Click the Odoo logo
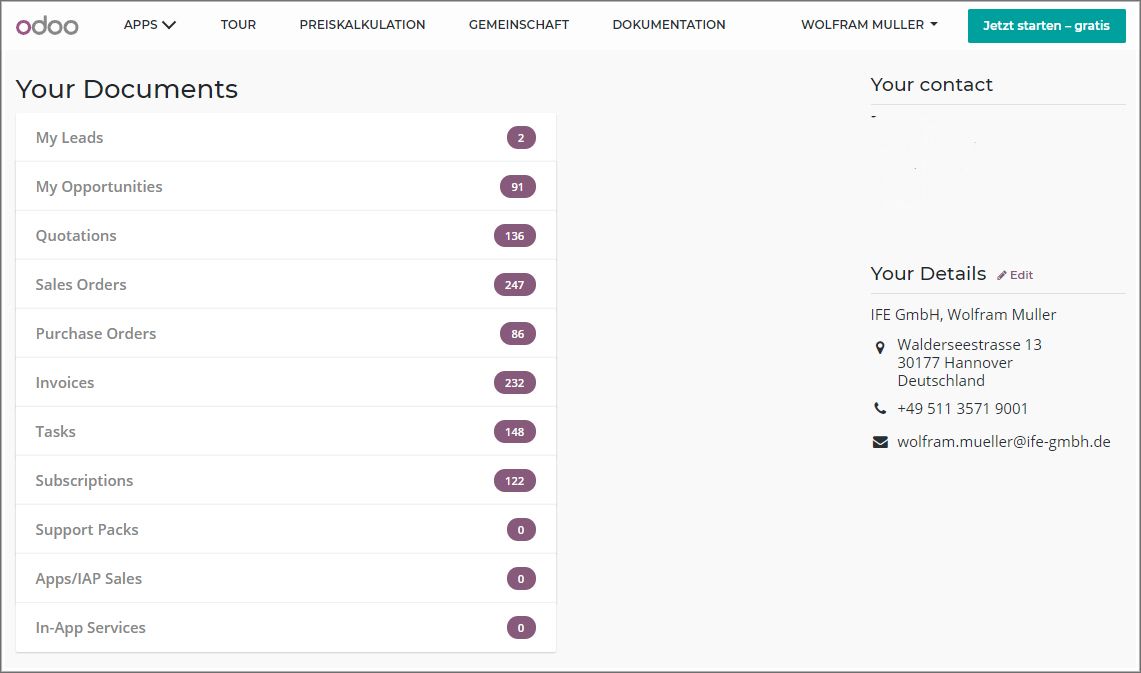Image resolution: width=1141 pixels, height=673 pixels. tap(47, 25)
